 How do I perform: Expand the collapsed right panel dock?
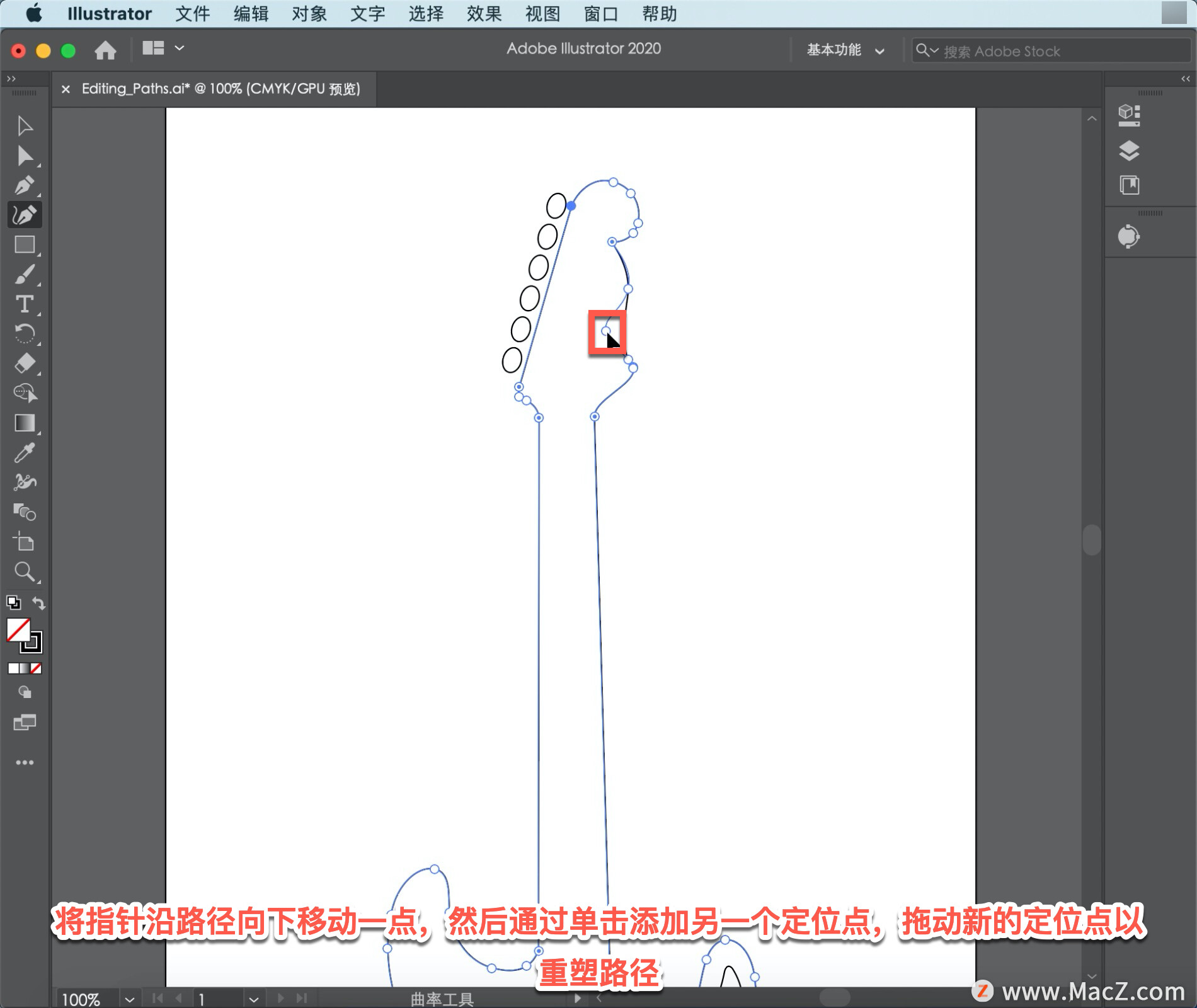point(1185,79)
